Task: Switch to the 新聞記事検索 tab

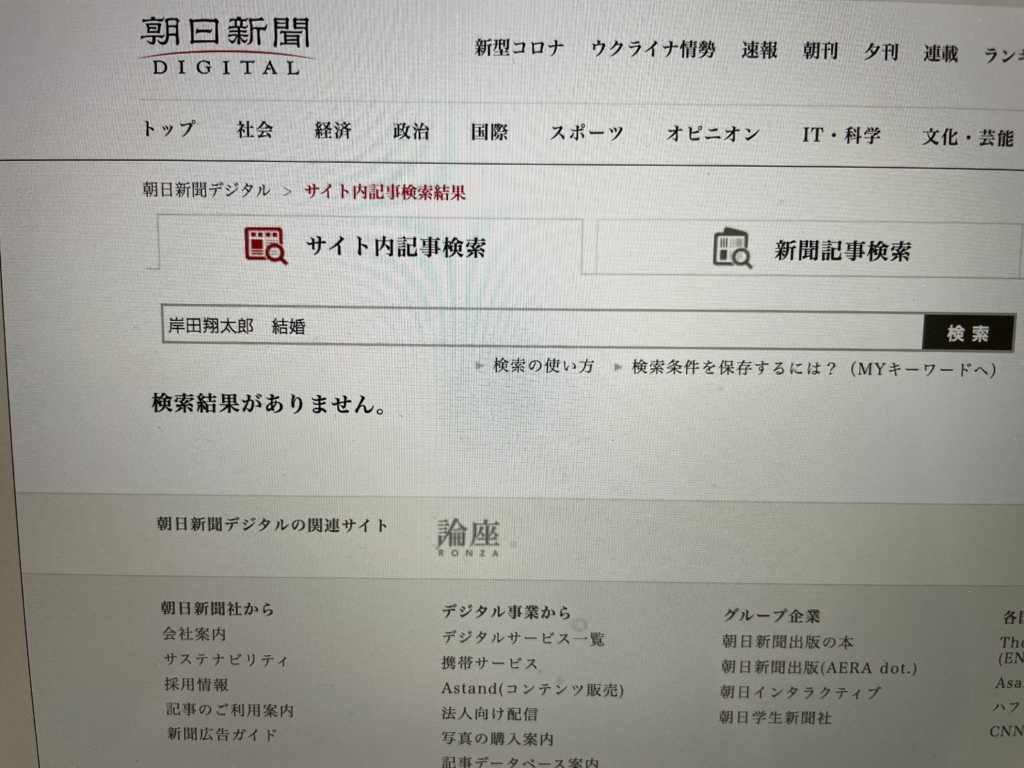Action: coord(808,249)
